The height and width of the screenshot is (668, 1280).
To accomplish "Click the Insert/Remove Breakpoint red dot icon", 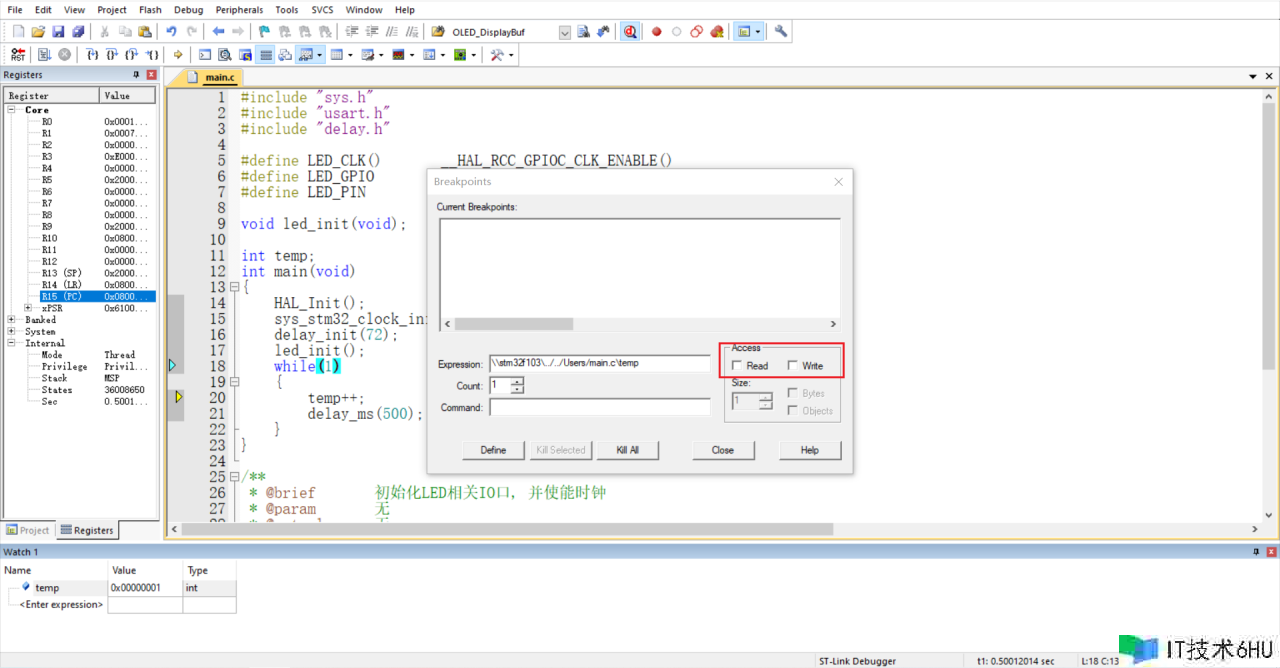I will click(x=657, y=32).
